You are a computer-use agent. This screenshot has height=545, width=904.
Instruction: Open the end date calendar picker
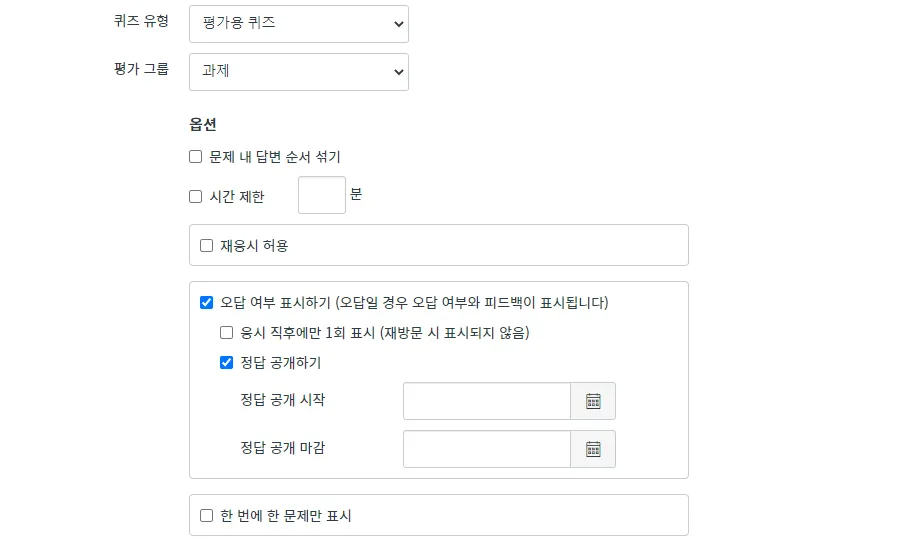tap(593, 449)
